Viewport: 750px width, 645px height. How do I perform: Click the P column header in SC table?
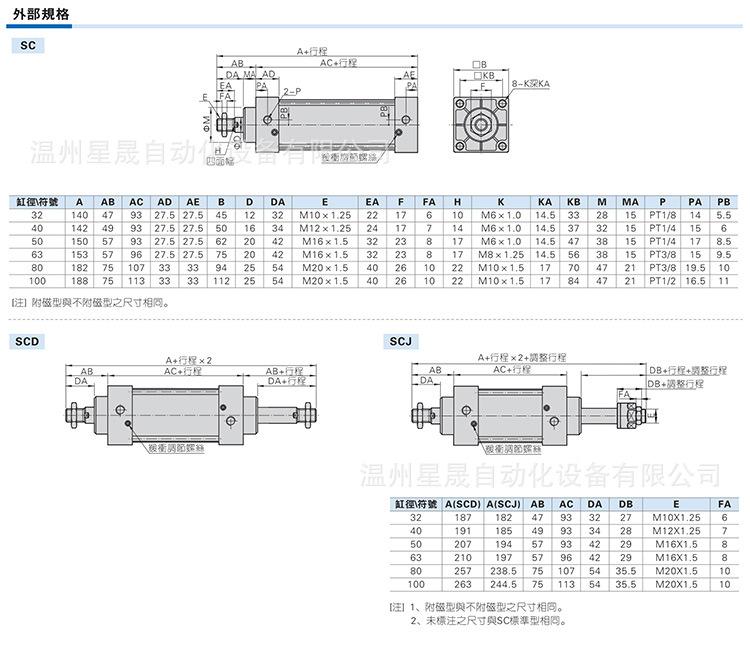pyautogui.click(x=662, y=202)
